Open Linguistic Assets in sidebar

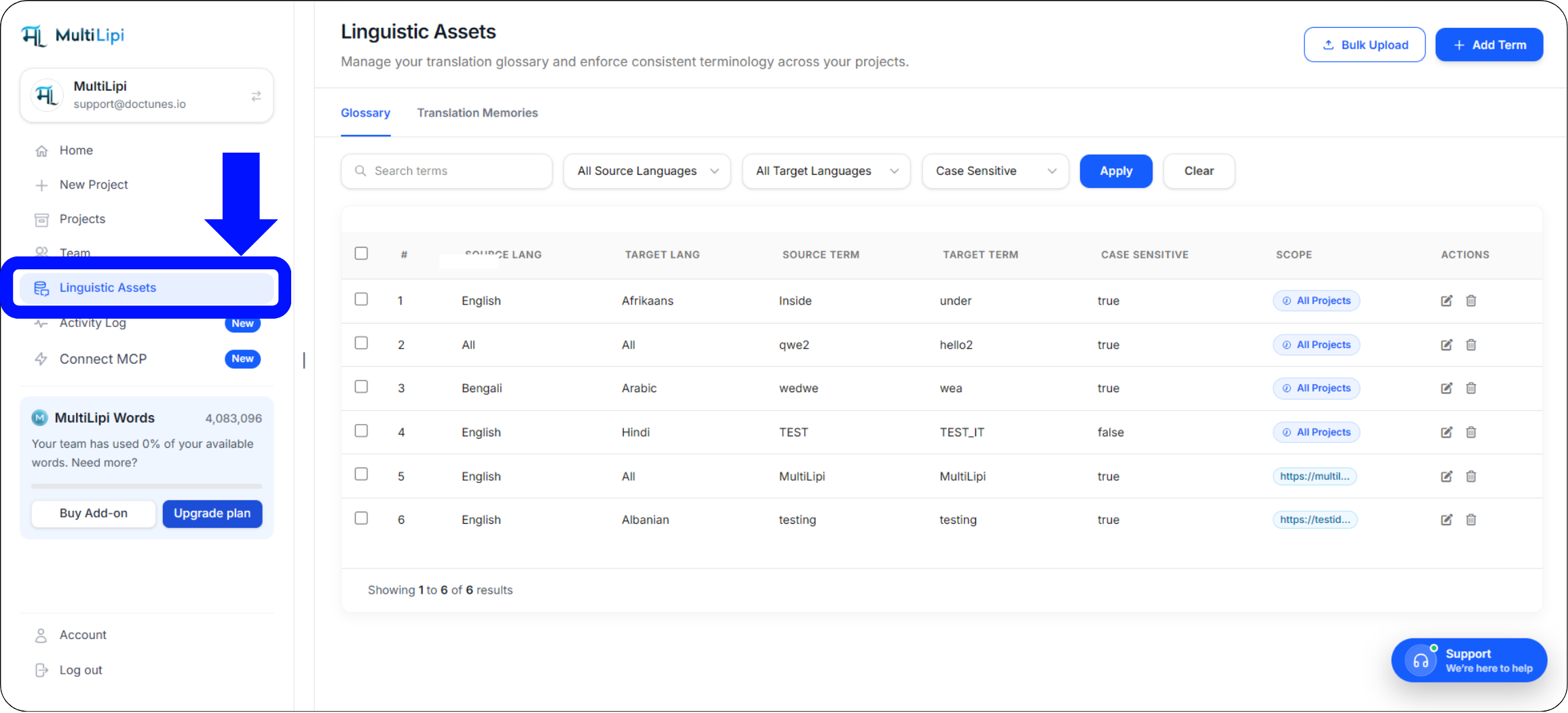pos(147,288)
